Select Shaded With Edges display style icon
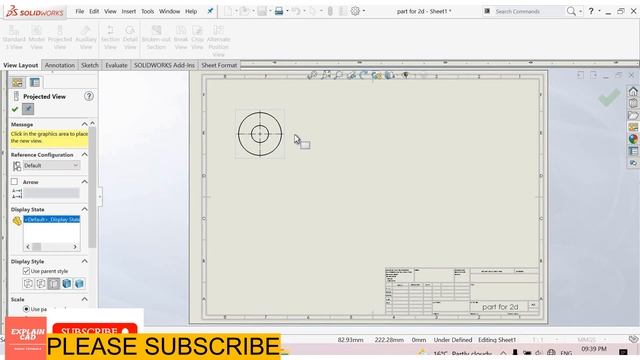Image resolution: width=640 pixels, height=360 pixels. click(x=67, y=283)
